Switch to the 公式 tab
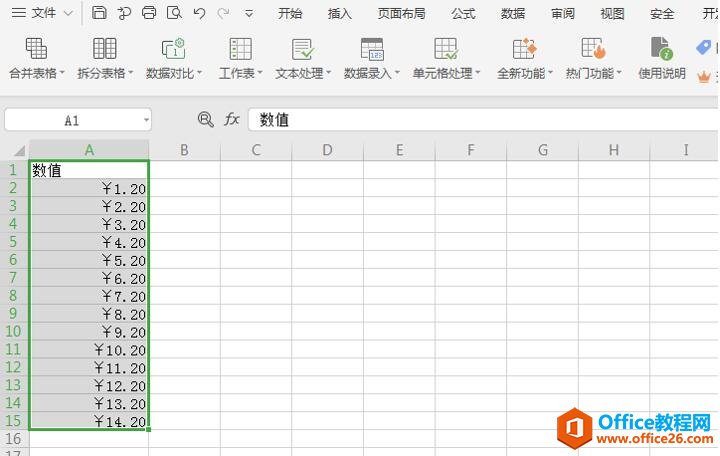 pos(463,13)
